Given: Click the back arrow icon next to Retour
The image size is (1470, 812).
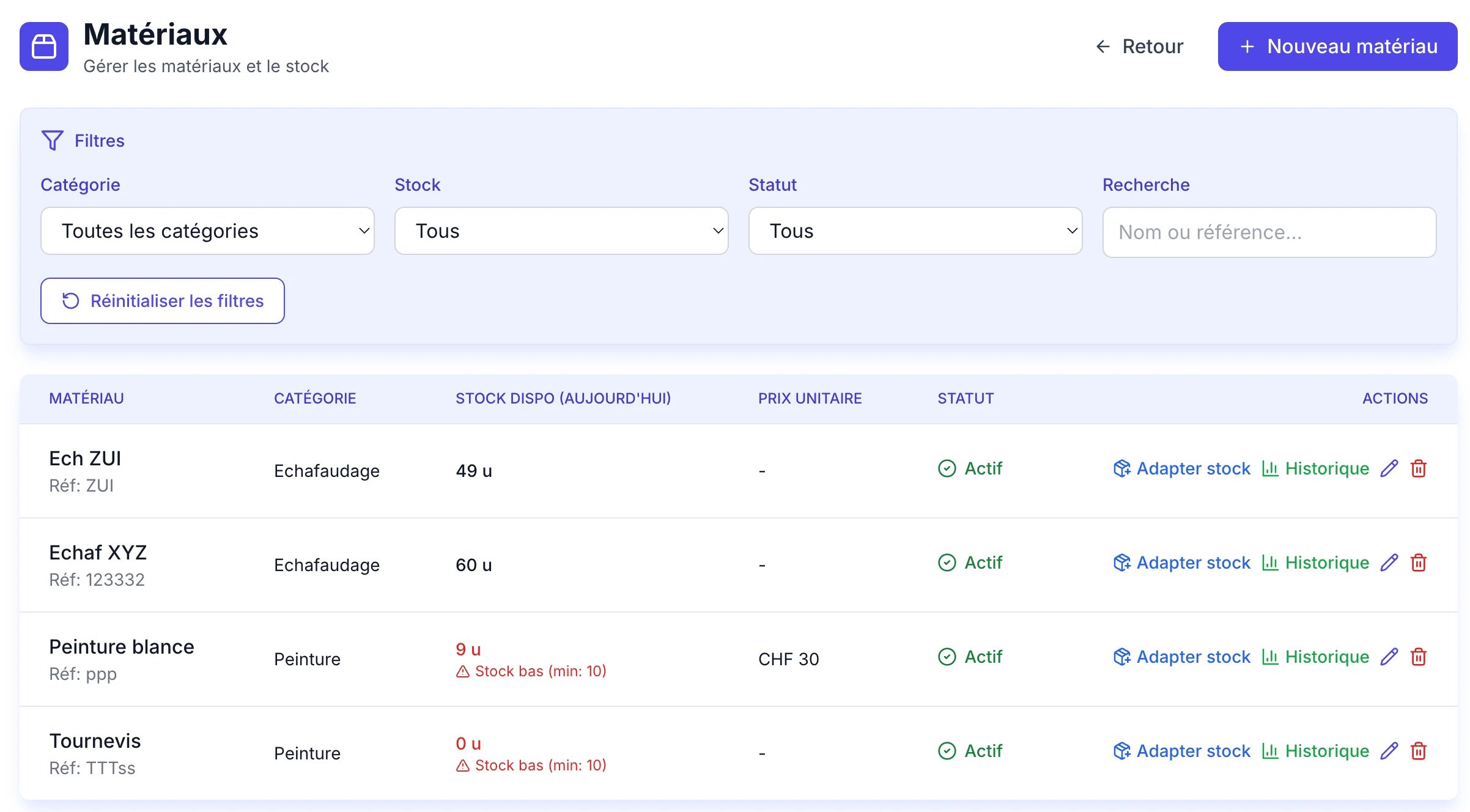Looking at the screenshot, I should pos(1102,46).
